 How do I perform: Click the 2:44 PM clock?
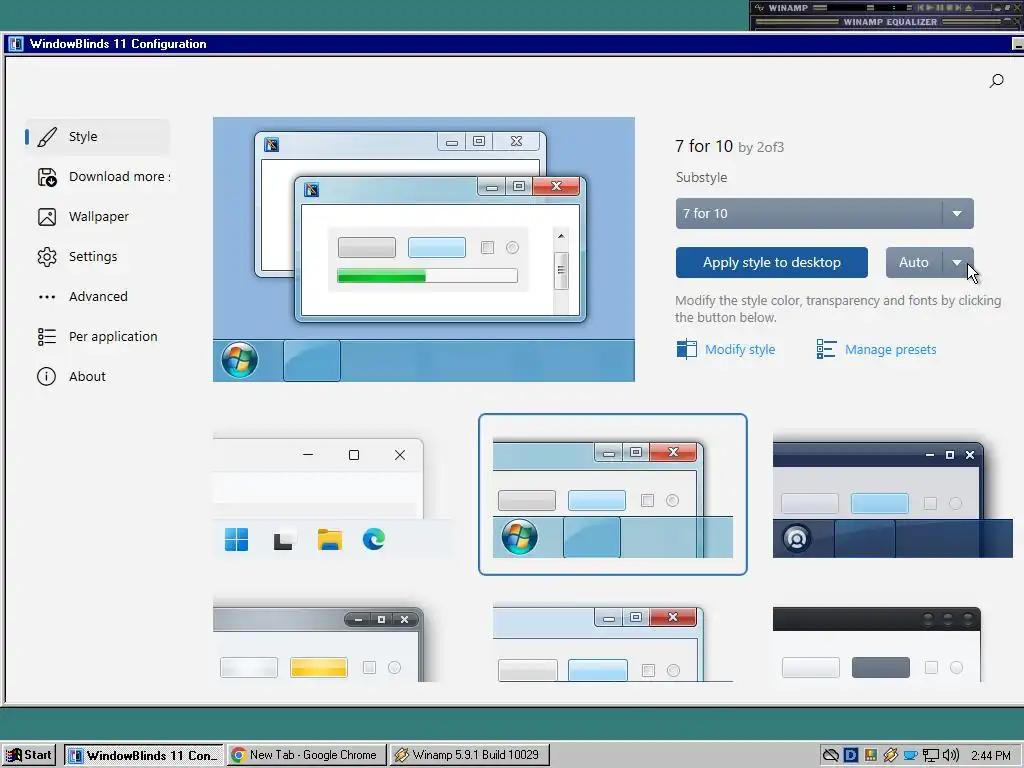991,756
